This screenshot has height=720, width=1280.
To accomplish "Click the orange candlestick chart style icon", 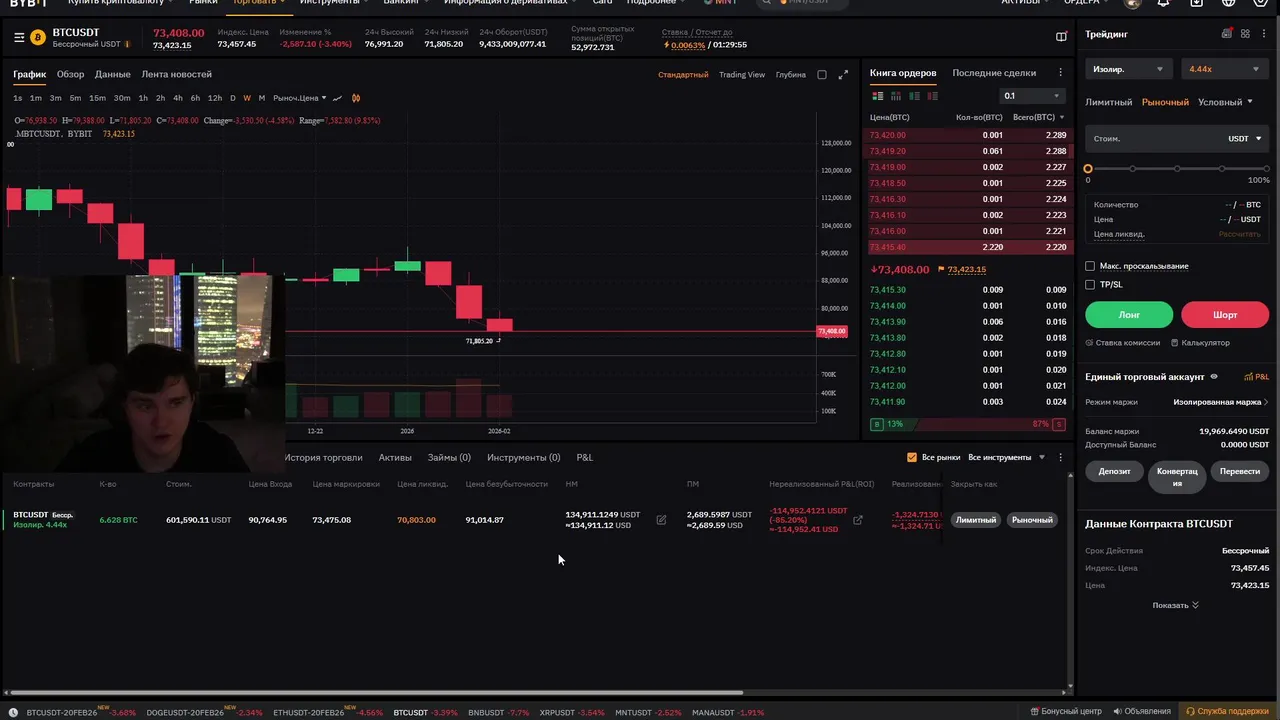I will 356,98.
